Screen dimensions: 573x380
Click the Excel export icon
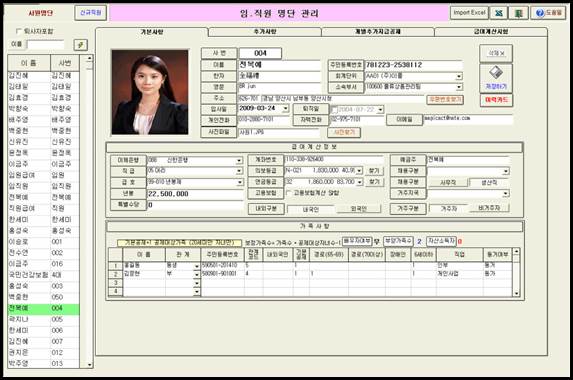coord(498,13)
